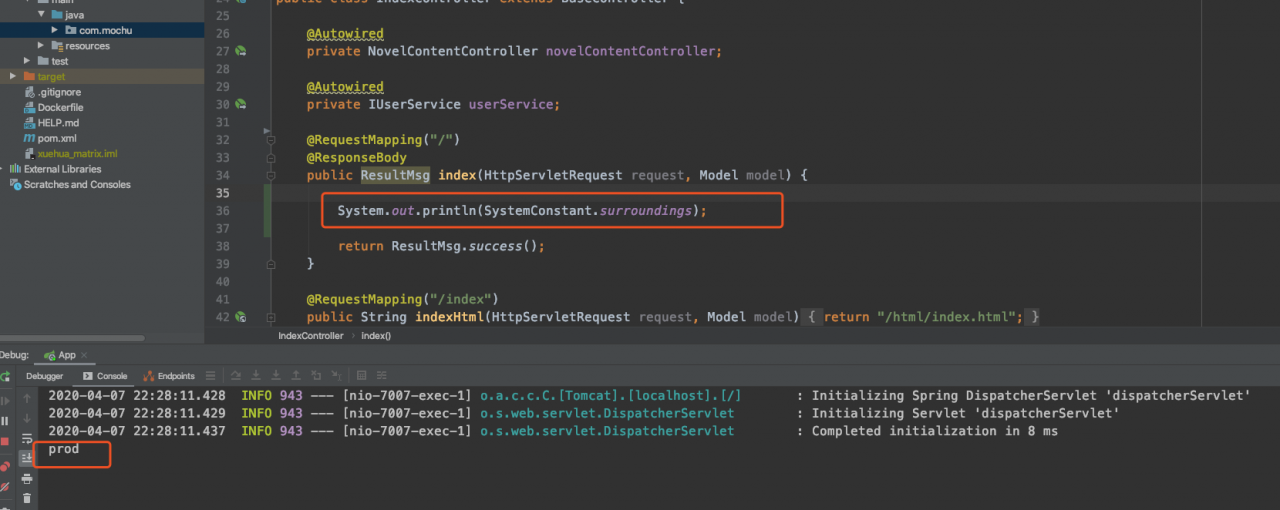Click IndexController in the breadcrumb bar
1280x510 pixels.
[x=310, y=336]
